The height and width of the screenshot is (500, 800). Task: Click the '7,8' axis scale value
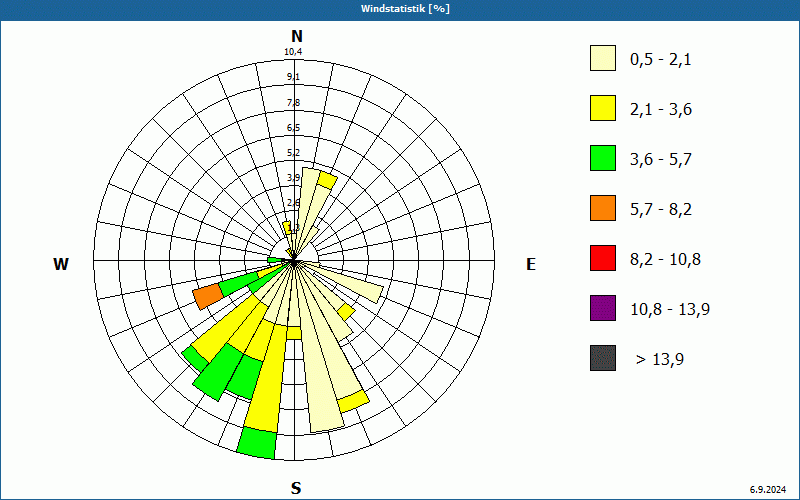tap(293, 103)
